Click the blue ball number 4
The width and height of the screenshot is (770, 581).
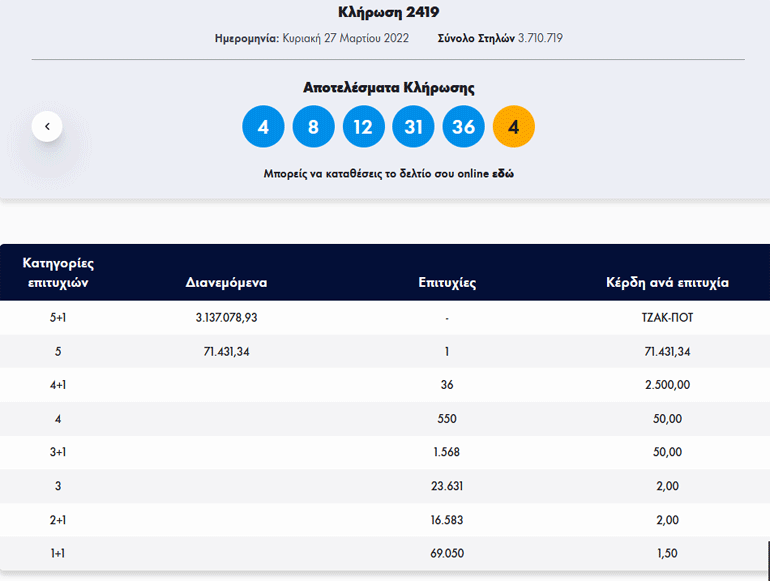(x=263, y=127)
